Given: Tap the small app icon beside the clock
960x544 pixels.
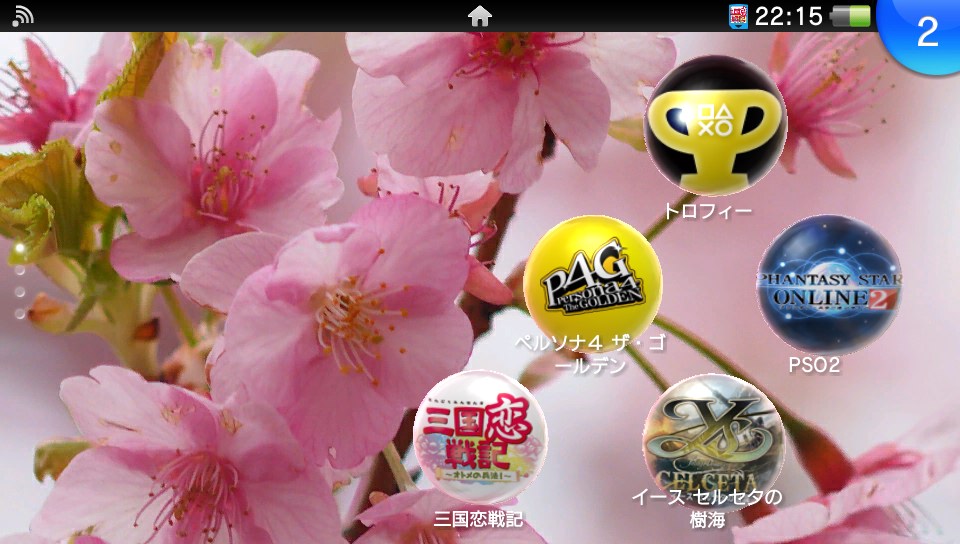Looking at the screenshot, I should click(738, 16).
